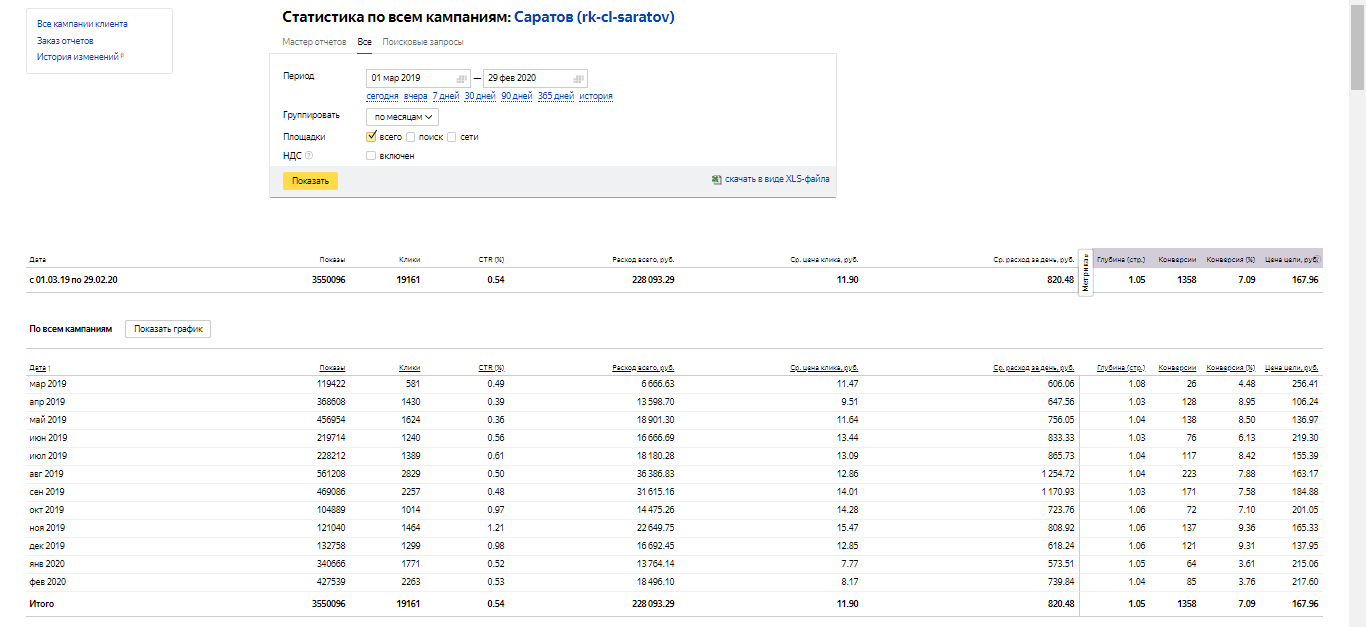The image size is (1366, 627).
Task: Sort monthly table by 'Глубина (стр.)'
Action: (x=1121, y=368)
